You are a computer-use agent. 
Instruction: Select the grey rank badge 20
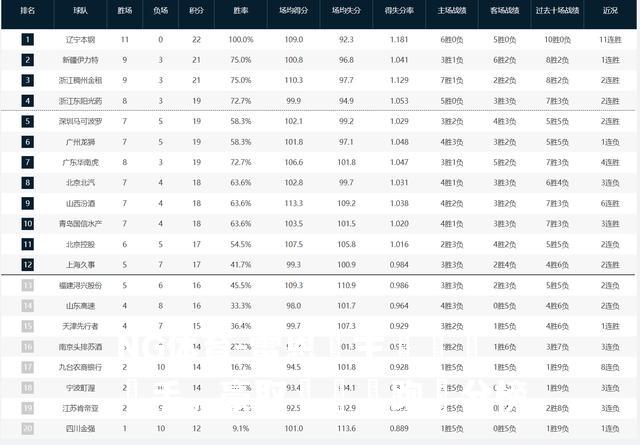27,428
